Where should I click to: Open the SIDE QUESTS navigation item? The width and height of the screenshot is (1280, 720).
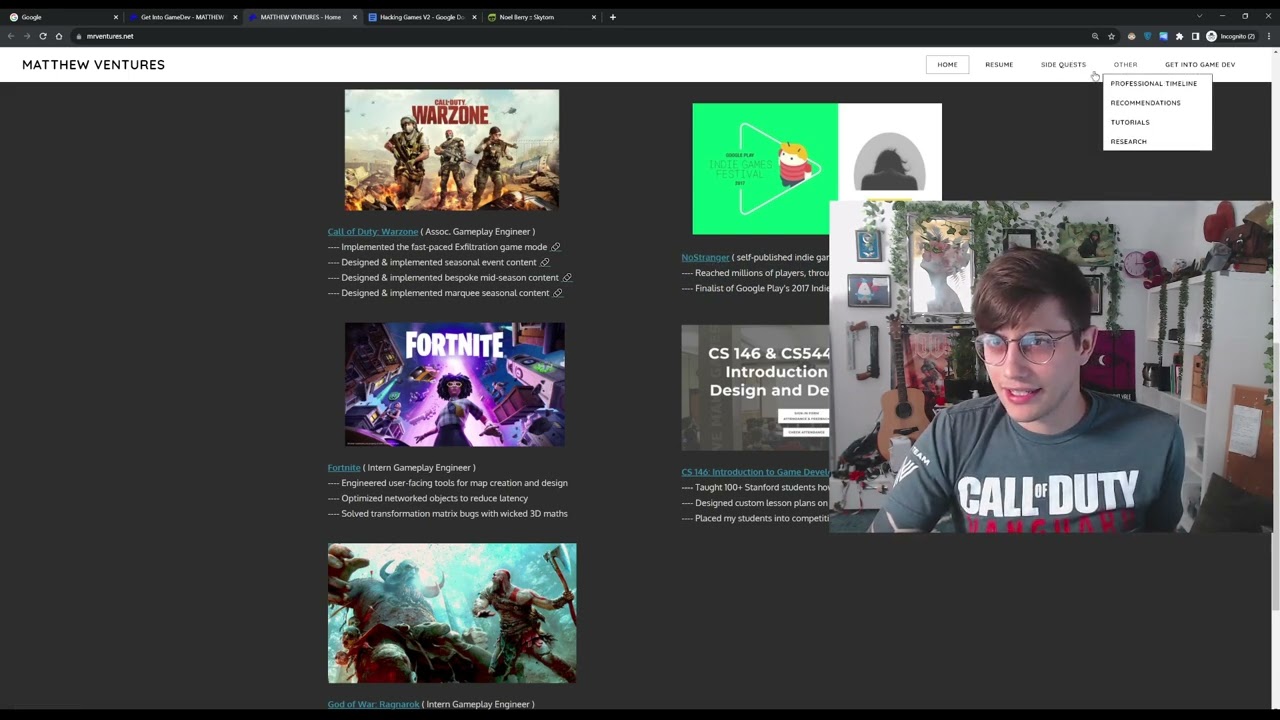(x=1063, y=64)
